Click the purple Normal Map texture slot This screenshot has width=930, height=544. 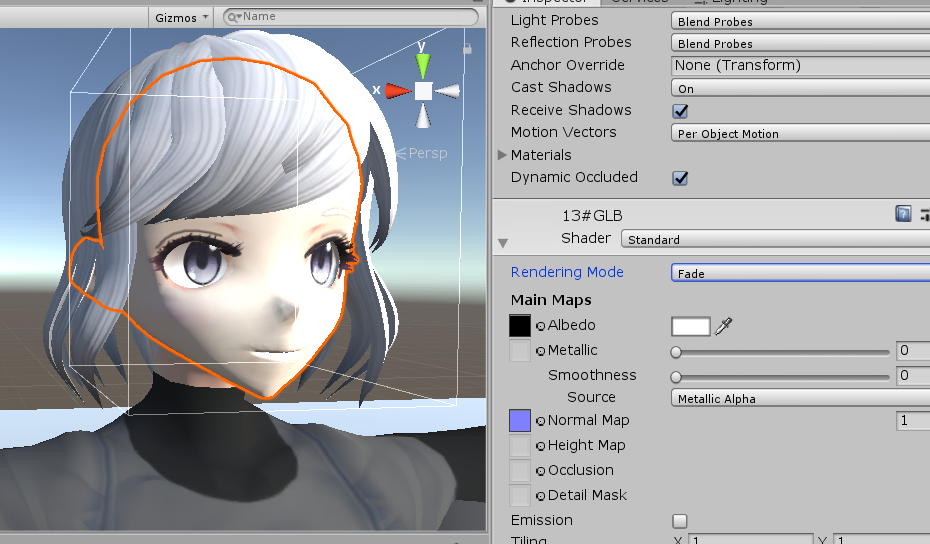click(x=520, y=421)
